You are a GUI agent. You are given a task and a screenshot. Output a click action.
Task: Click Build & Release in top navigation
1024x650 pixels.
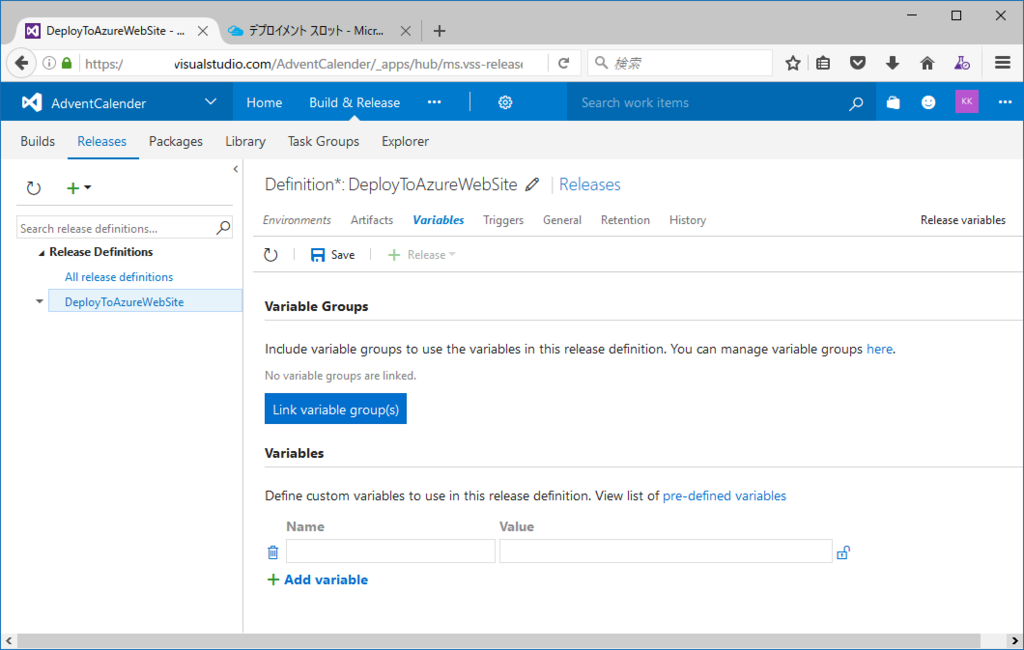[355, 103]
